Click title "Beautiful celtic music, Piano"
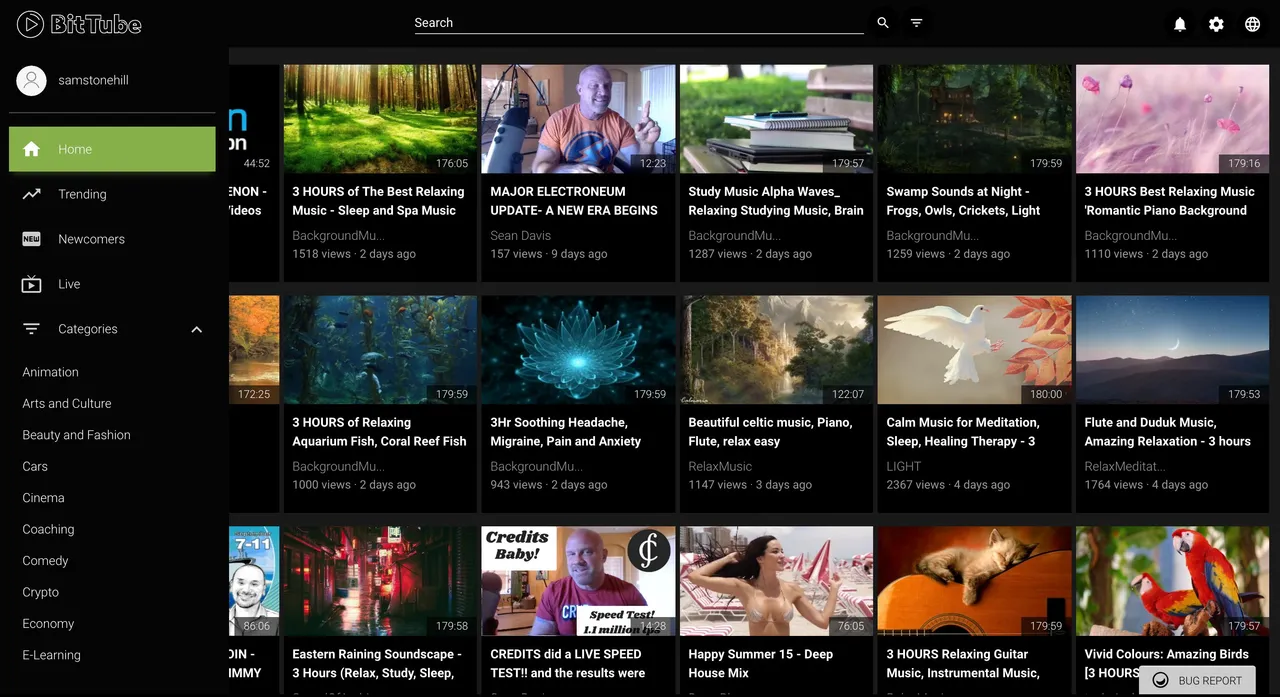 (770, 432)
